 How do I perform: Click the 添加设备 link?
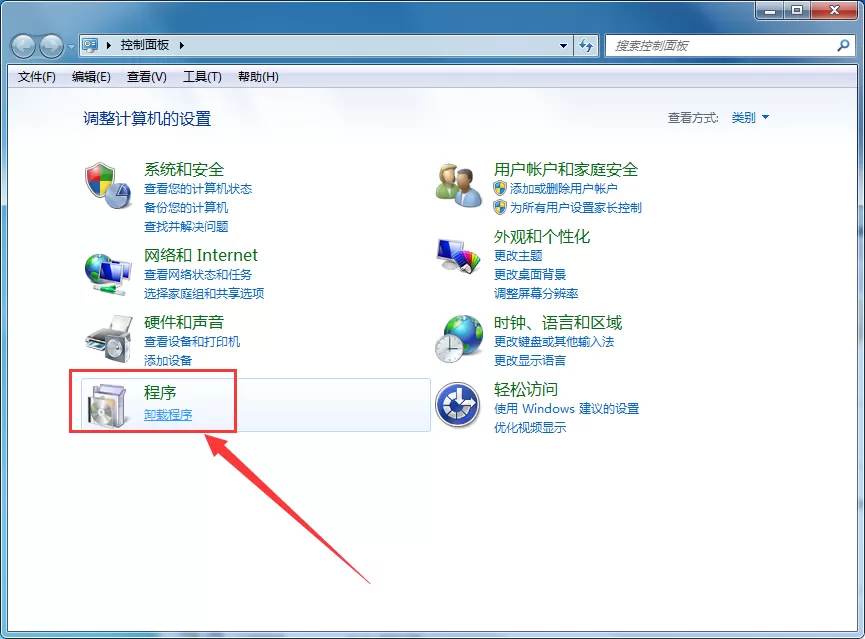click(x=168, y=360)
